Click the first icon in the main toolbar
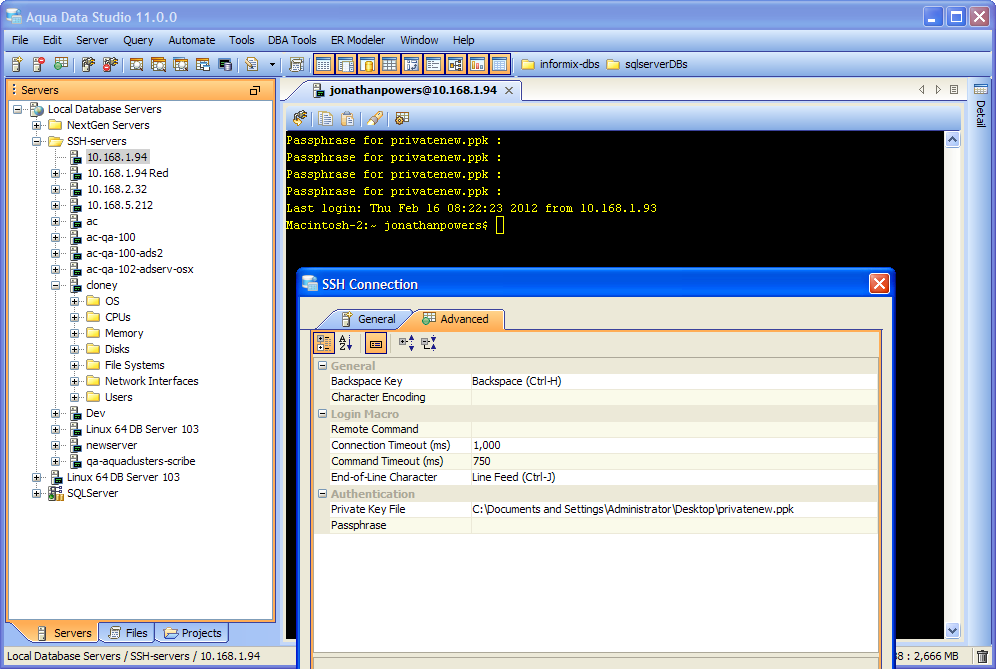This screenshot has height=669, width=996. pyautogui.click(x=17, y=65)
